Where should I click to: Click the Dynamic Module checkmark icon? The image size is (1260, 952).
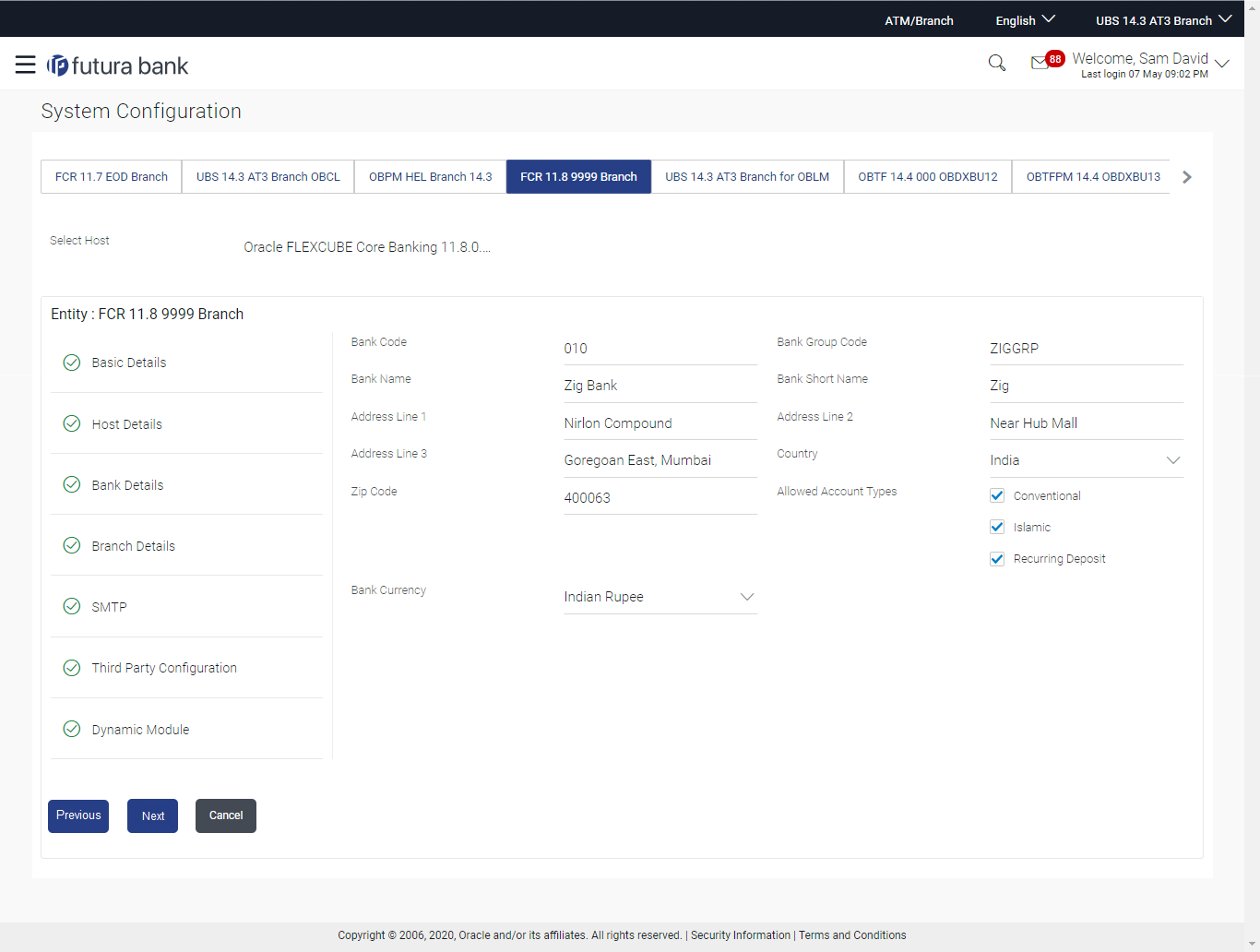[x=72, y=729]
